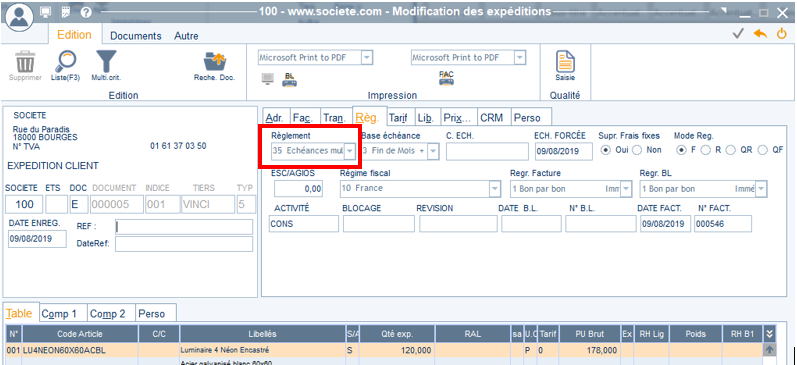Click the LU4NEON60X60ACBL article code cell

point(80,350)
